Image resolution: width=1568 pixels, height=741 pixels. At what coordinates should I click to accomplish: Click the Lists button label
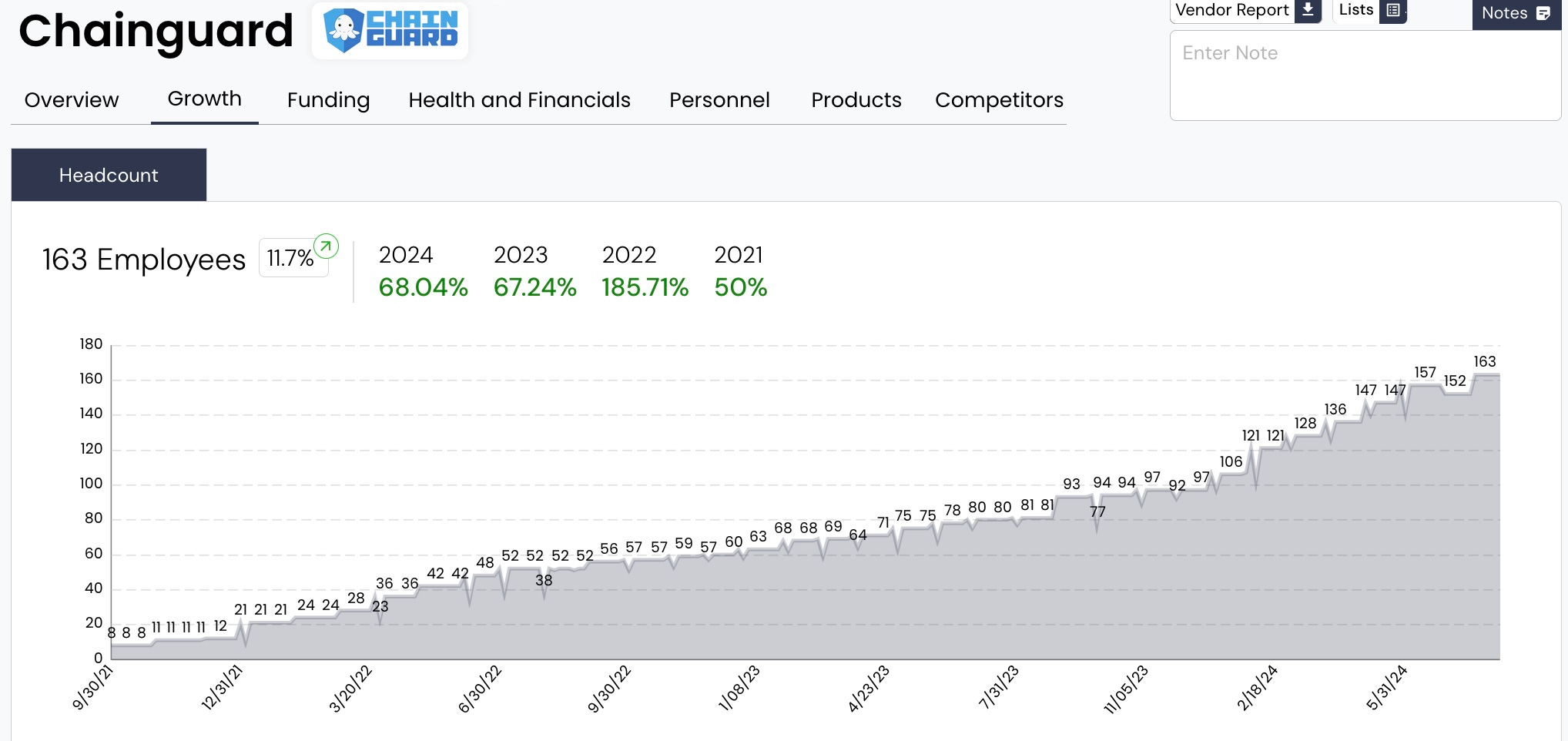click(x=1355, y=9)
